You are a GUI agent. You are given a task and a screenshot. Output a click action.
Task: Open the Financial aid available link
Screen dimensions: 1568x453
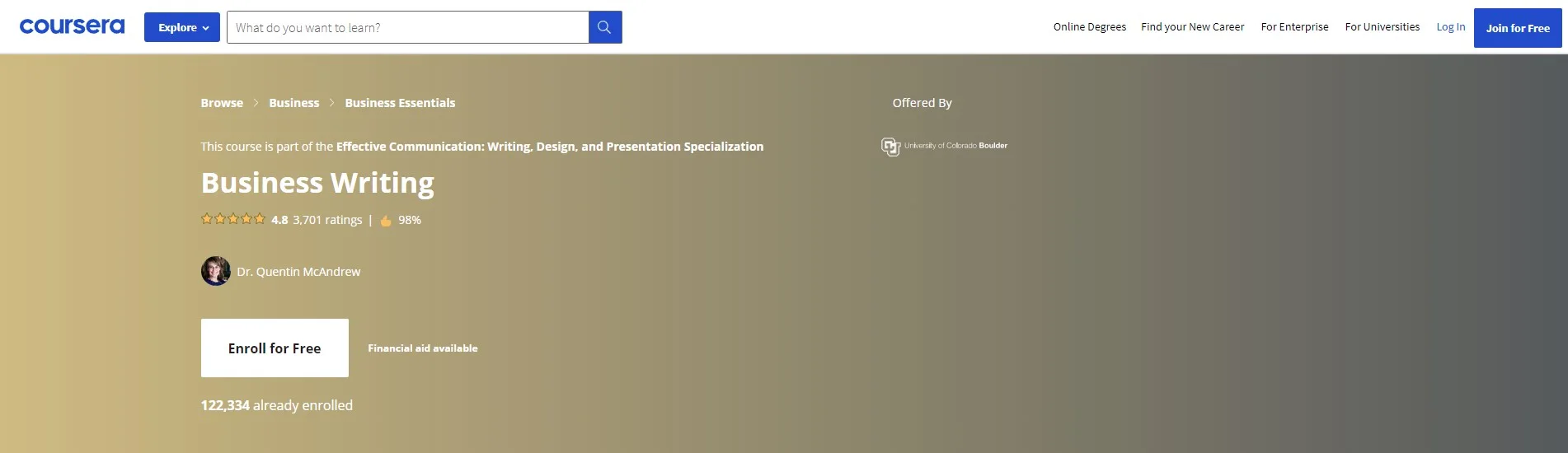[423, 348]
